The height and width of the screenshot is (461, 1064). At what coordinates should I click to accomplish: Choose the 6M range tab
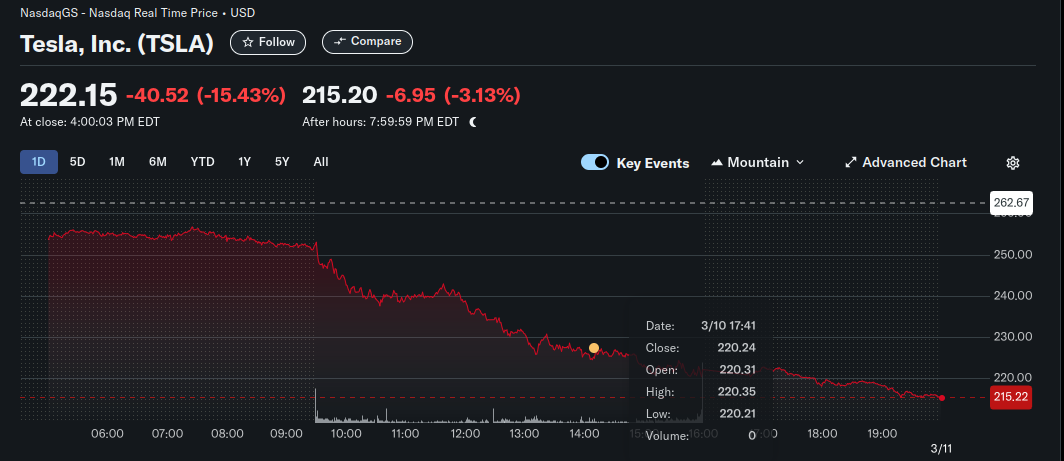[x=158, y=162]
